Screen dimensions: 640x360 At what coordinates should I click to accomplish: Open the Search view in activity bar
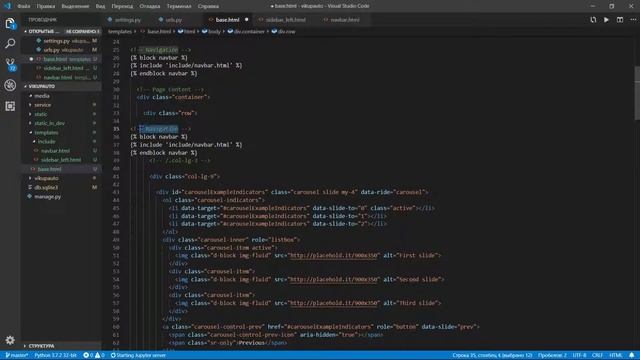click(10, 43)
